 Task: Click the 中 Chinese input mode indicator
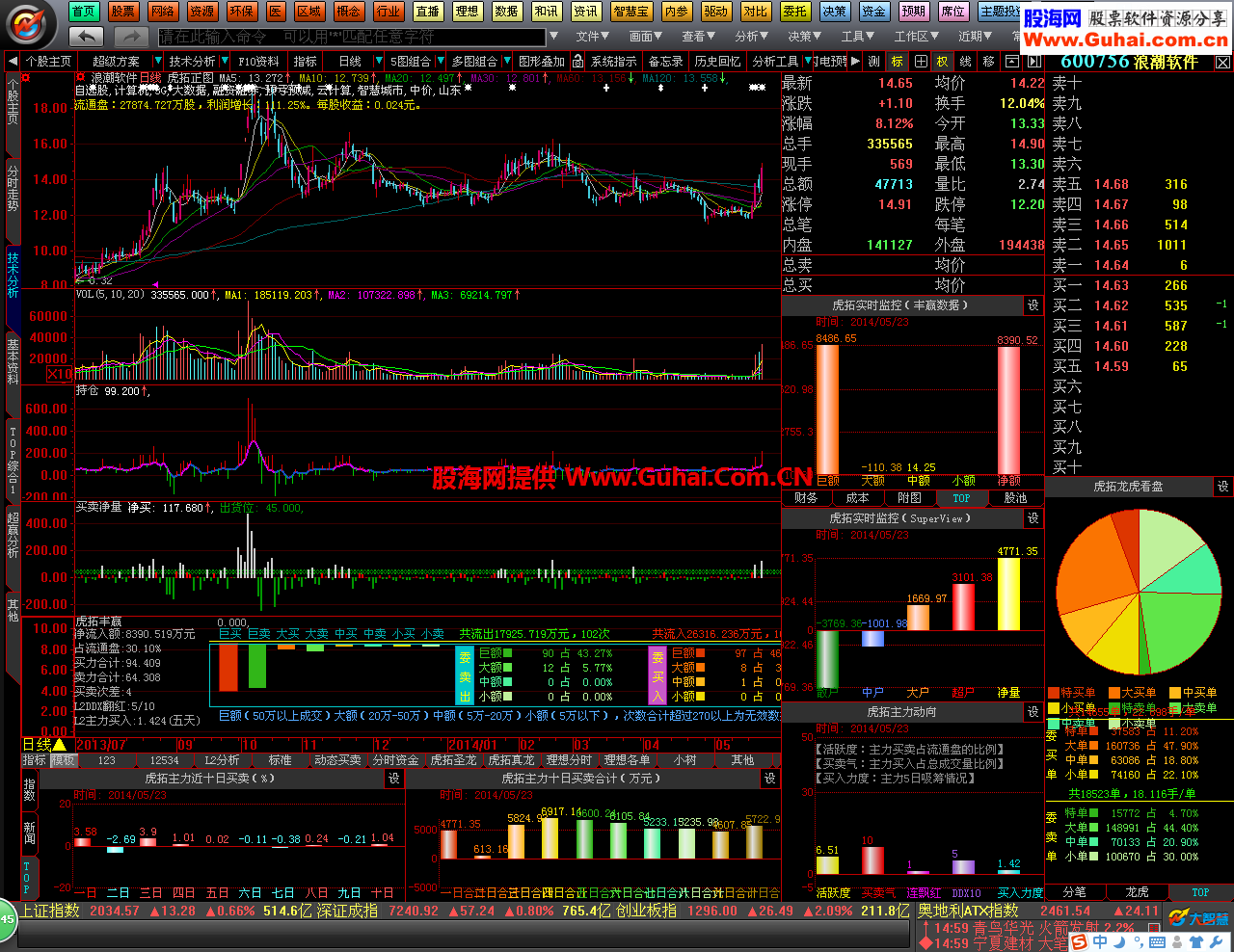(x=1100, y=941)
